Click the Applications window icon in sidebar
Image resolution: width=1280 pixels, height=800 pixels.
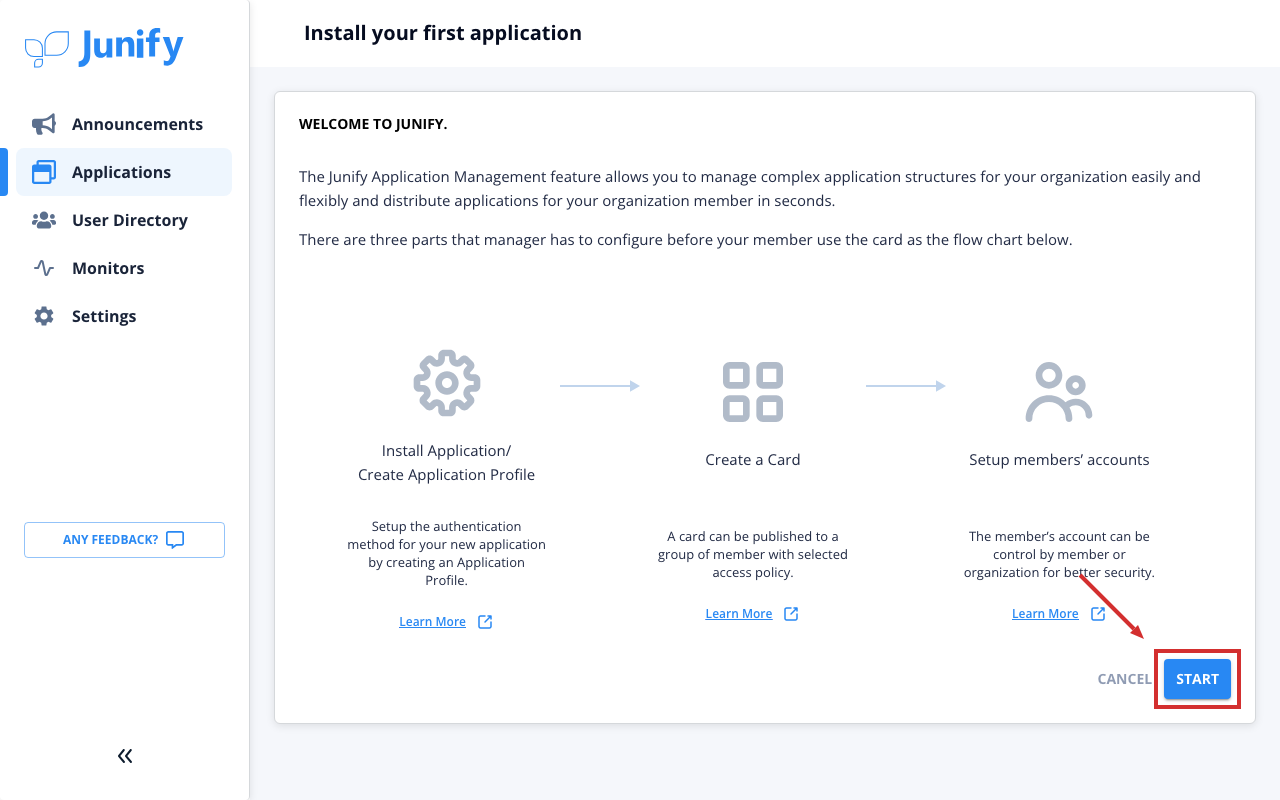[44, 172]
